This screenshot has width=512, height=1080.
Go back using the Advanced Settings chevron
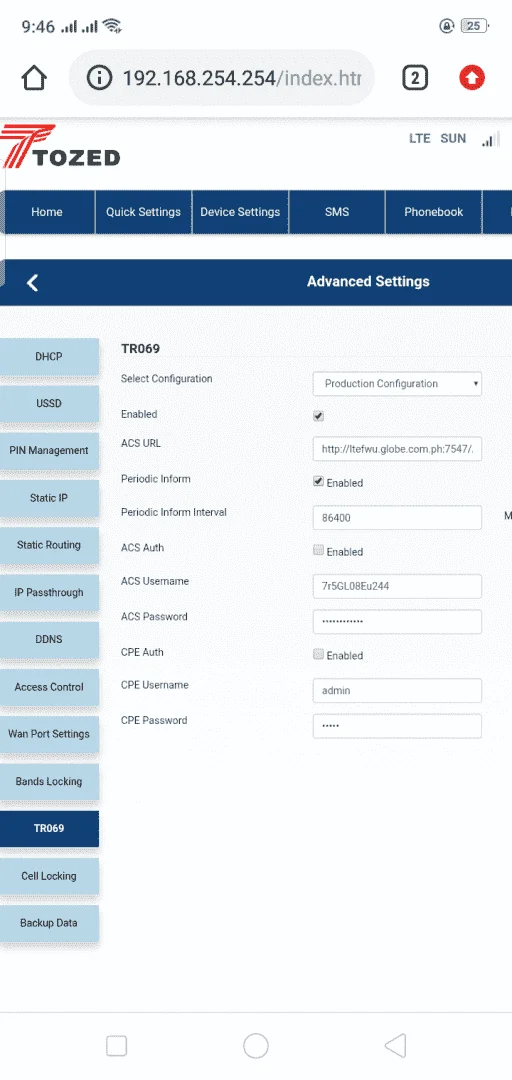(32, 282)
